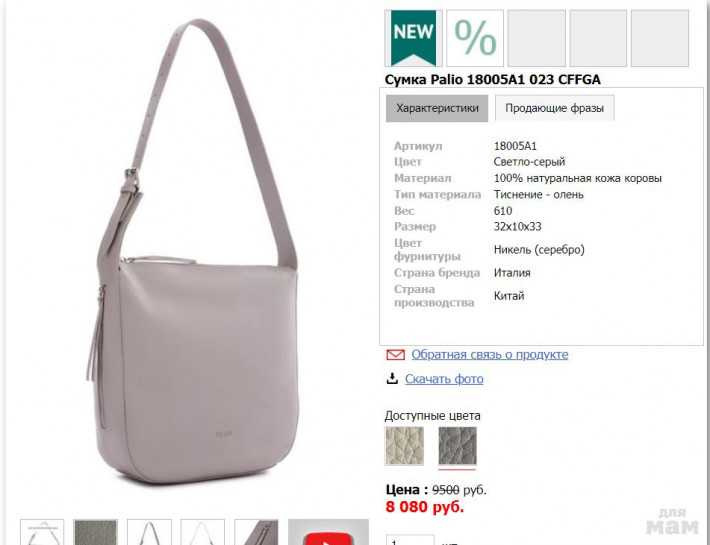The width and height of the screenshot is (710, 545).
Task: Switch to the Характеристики tab
Action: coord(437,108)
